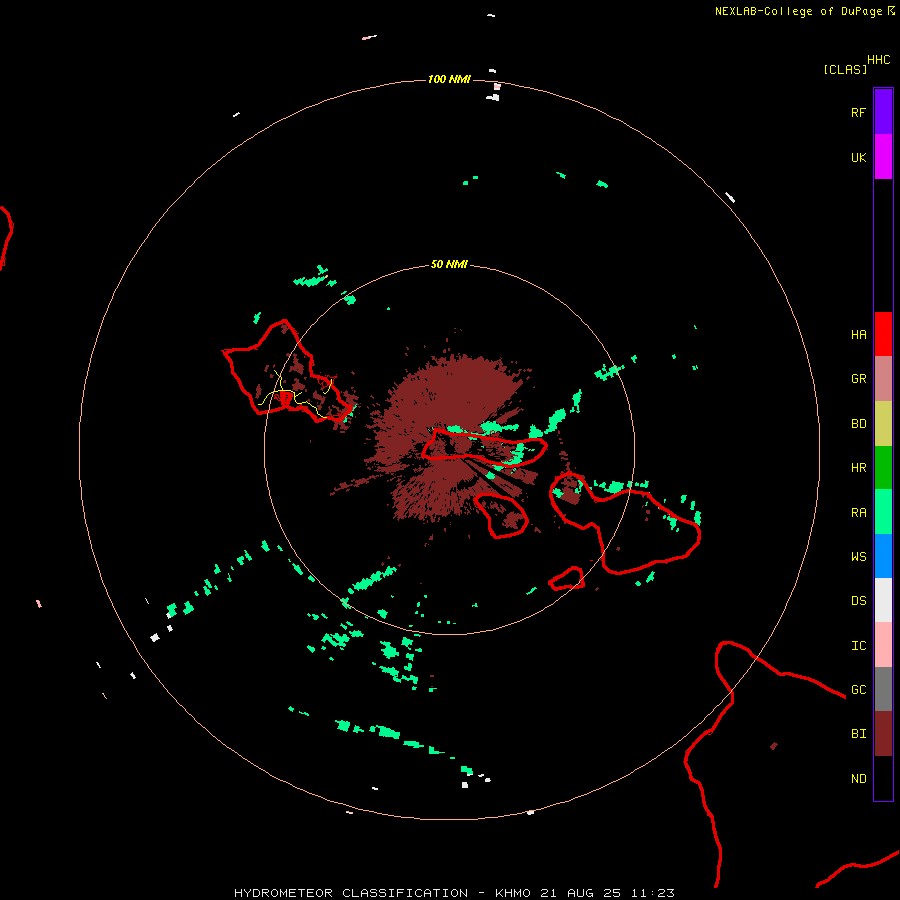The image size is (900, 900).
Task: Click the ND legend label
Action: pos(858,779)
